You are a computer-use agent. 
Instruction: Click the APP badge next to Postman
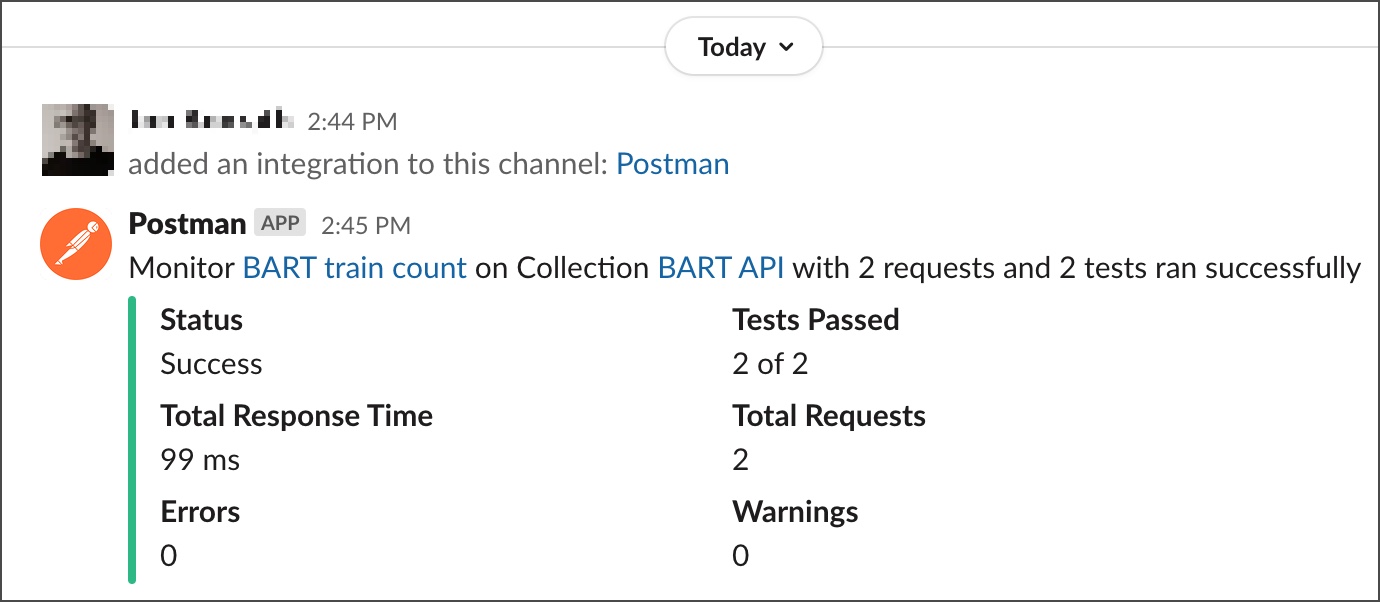coord(280,223)
